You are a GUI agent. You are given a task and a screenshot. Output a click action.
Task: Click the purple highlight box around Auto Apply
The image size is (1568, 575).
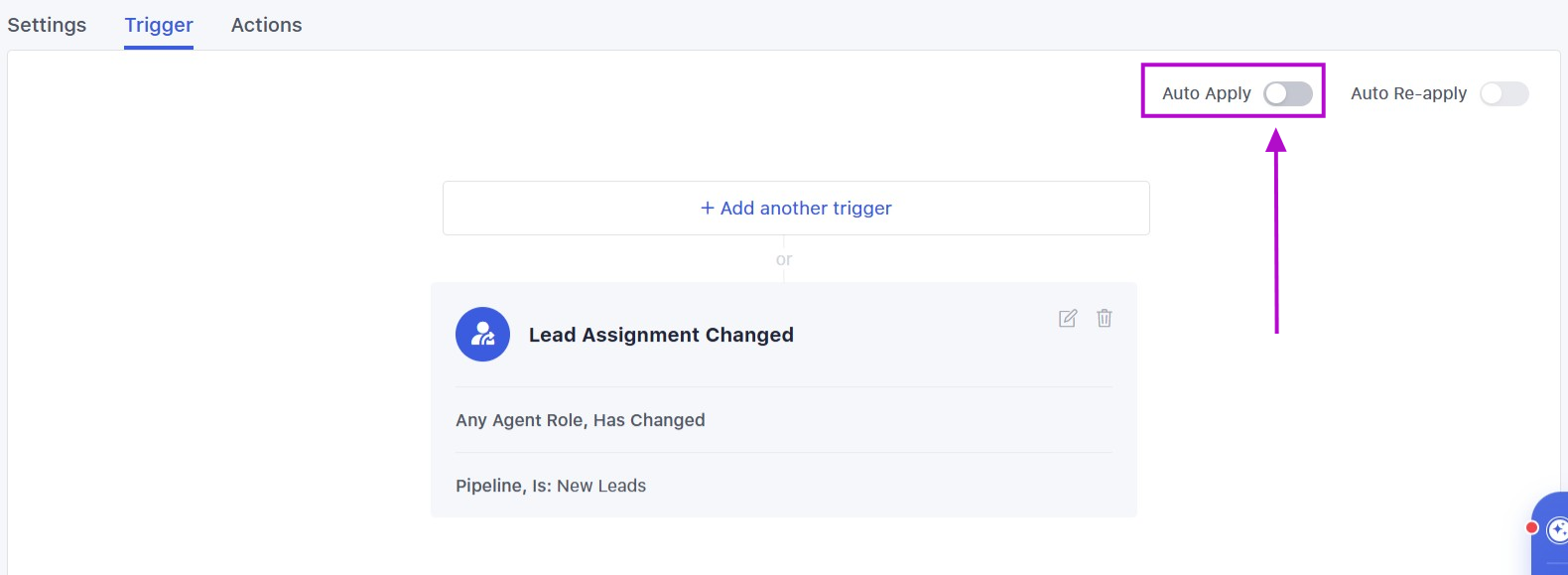[x=1233, y=67]
